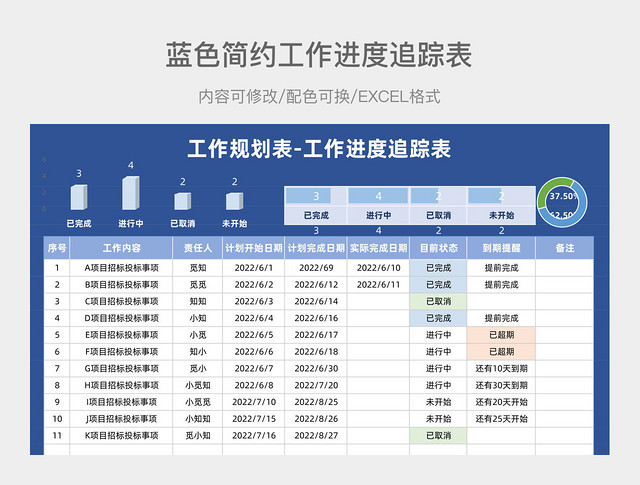640x485 pixels.
Task: Click the 未开始 3D bar in chart
Action: [x=234, y=201]
